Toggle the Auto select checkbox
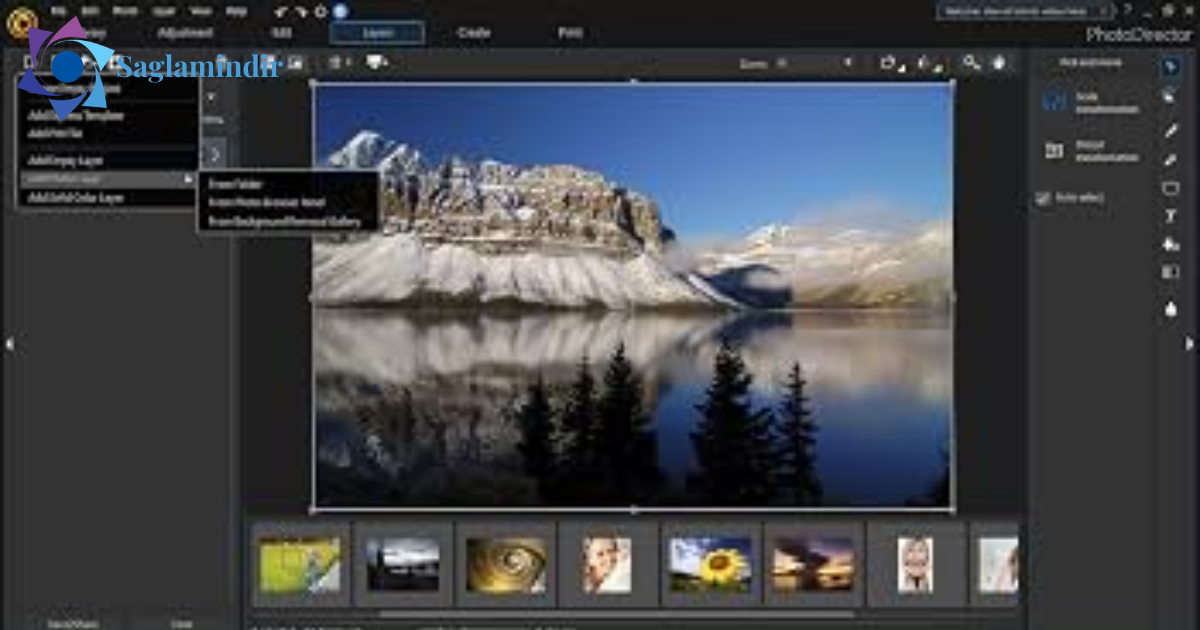1200x630 pixels. point(1045,198)
